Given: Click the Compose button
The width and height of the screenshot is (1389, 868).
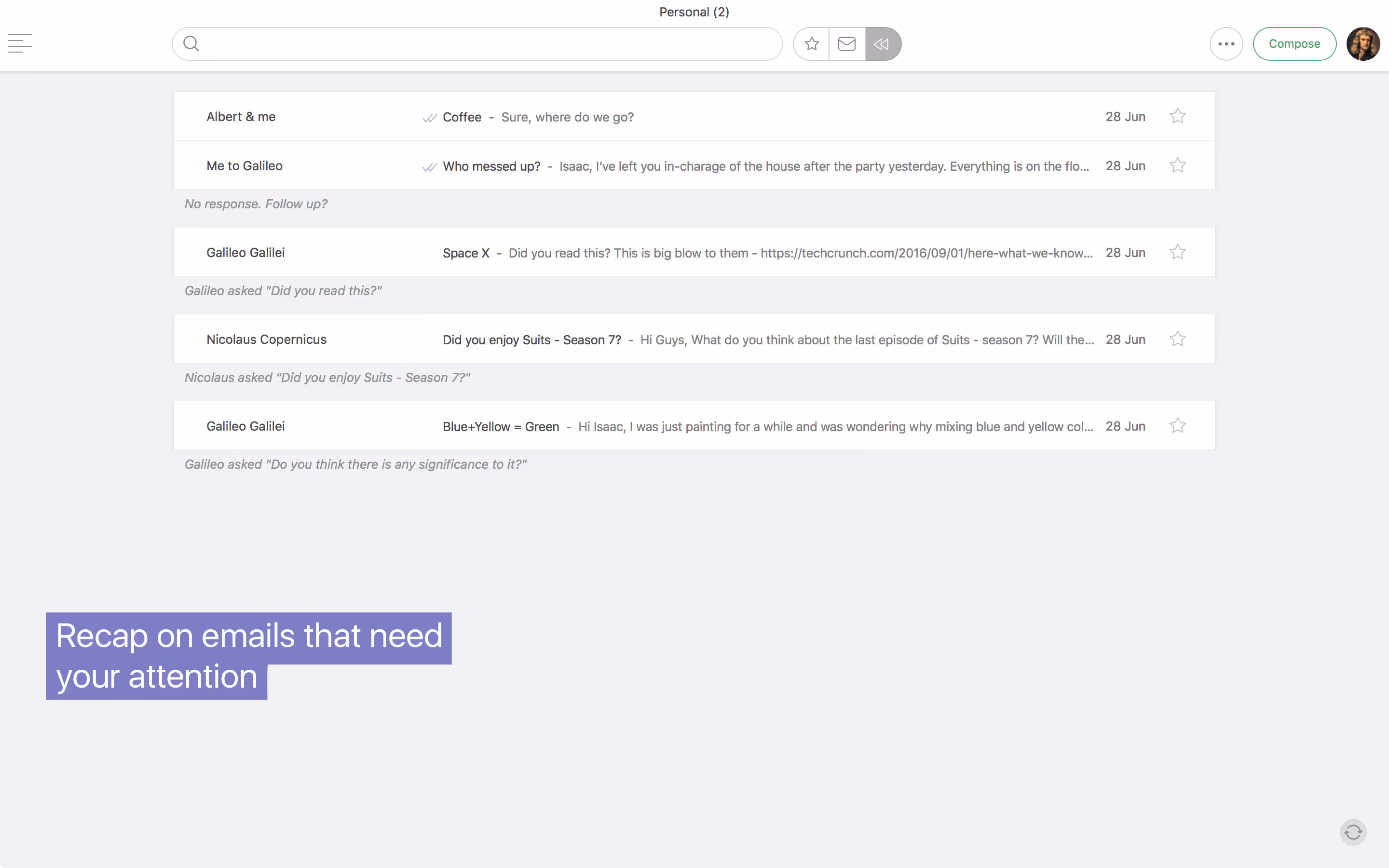Looking at the screenshot, I should (x=1295, y=43).
